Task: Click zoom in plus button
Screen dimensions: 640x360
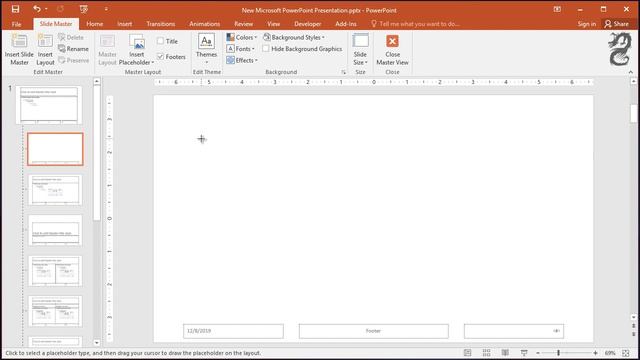Action: click(x=596, y=353)
